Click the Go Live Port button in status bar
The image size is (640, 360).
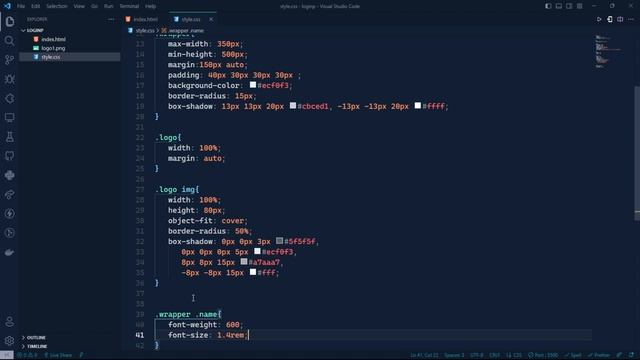coord(543,355)
